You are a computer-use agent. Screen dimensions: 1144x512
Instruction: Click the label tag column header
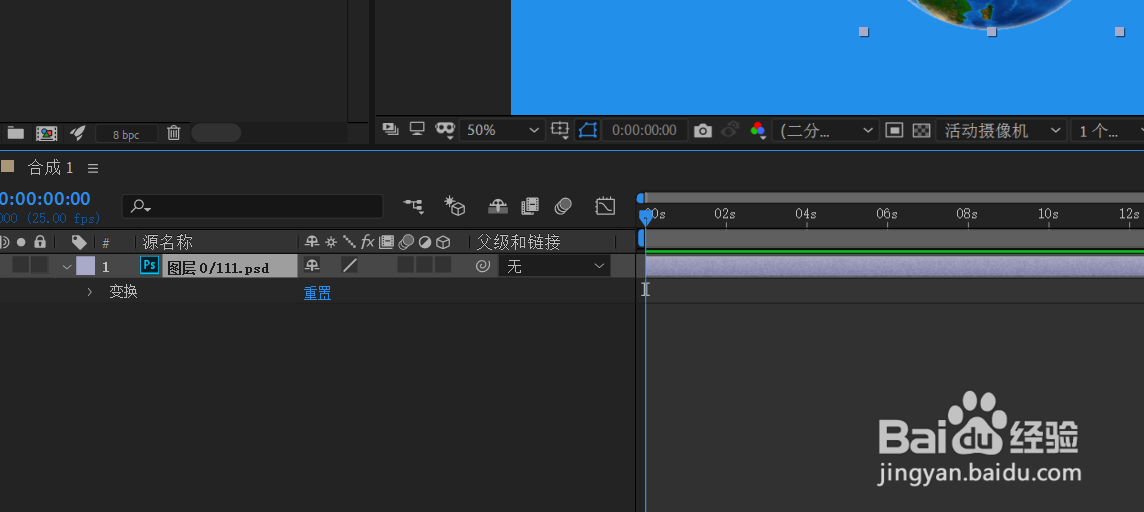pyautogui.click(x=80, y=241)
